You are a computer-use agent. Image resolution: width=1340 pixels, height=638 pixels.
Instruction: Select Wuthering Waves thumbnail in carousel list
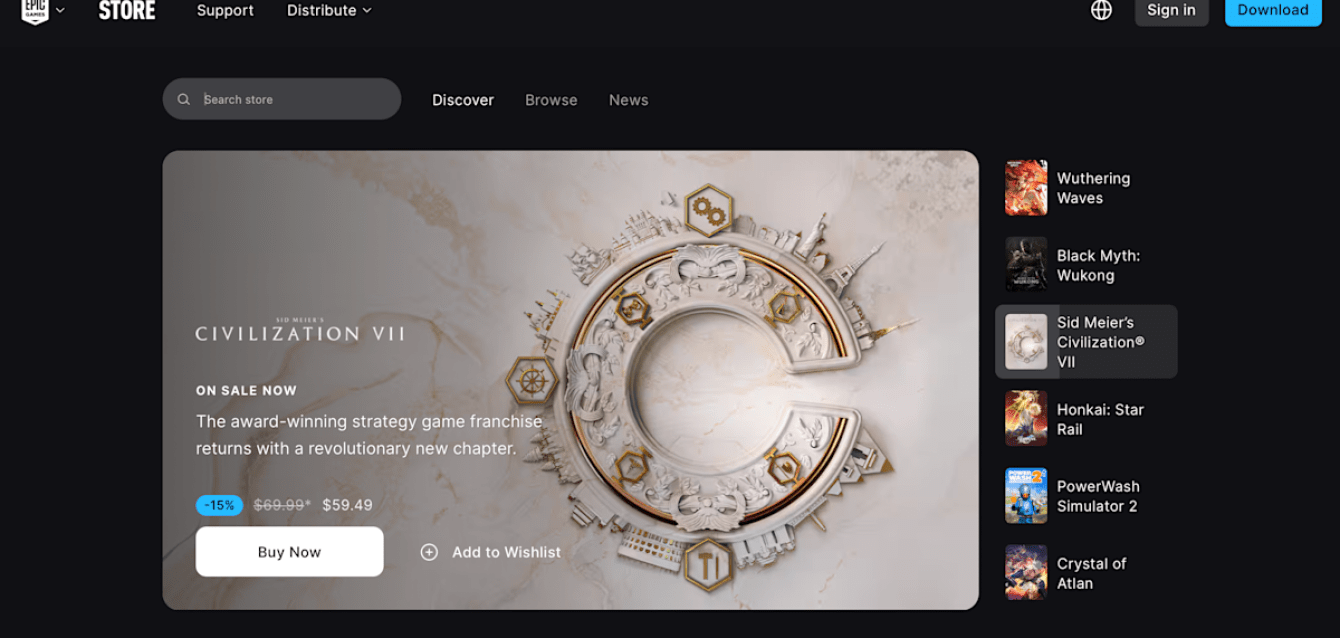pyautogui.click(x=1026, y=188)
